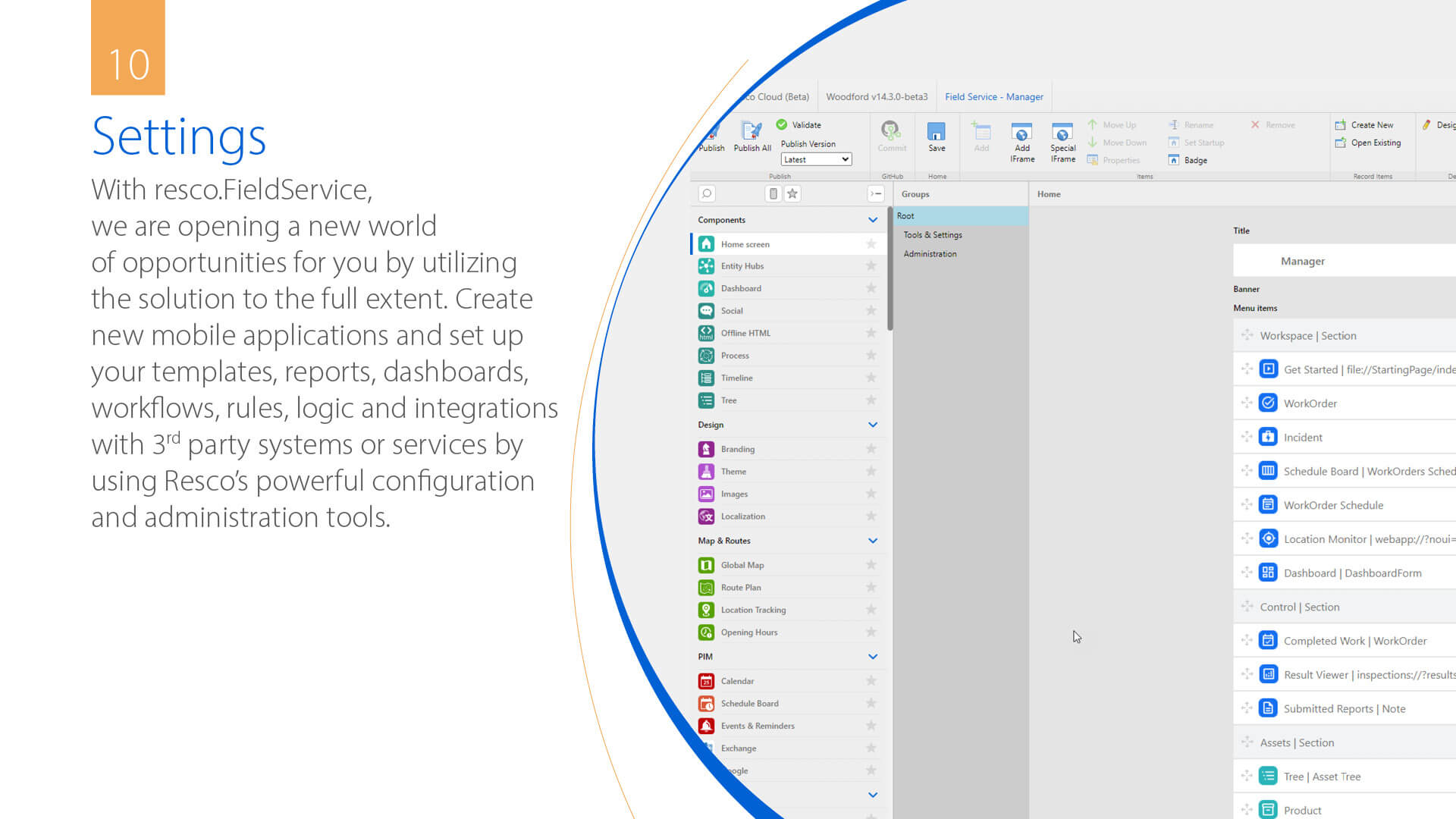This screenshot has height=819, width=1456.
Task: Select the Administration group
Action: click(x=961, y=254)
